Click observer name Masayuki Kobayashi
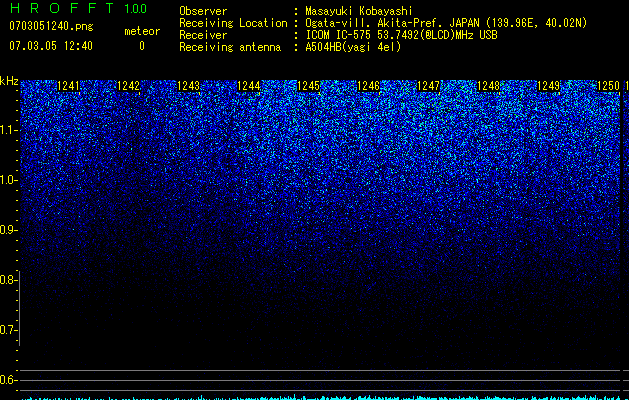 pos(359,11)
